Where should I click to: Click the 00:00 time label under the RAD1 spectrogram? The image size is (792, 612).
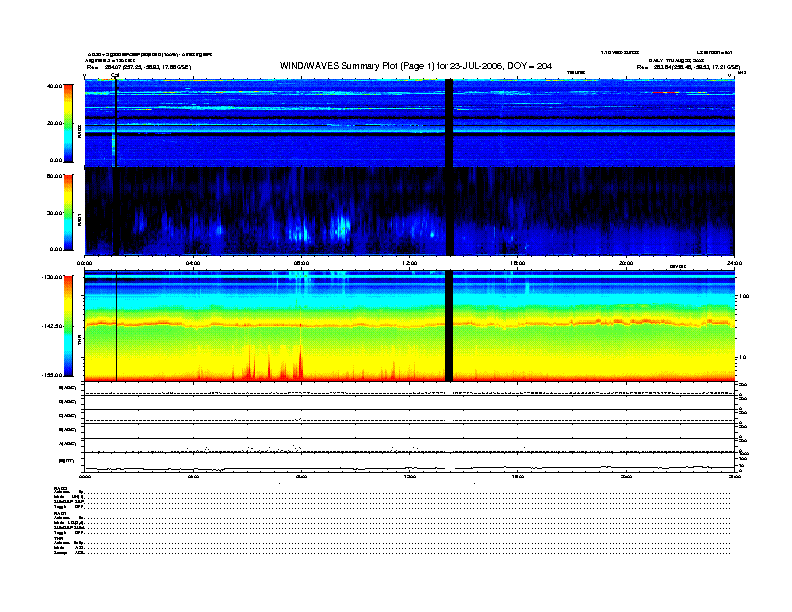[x=84, y=263]
